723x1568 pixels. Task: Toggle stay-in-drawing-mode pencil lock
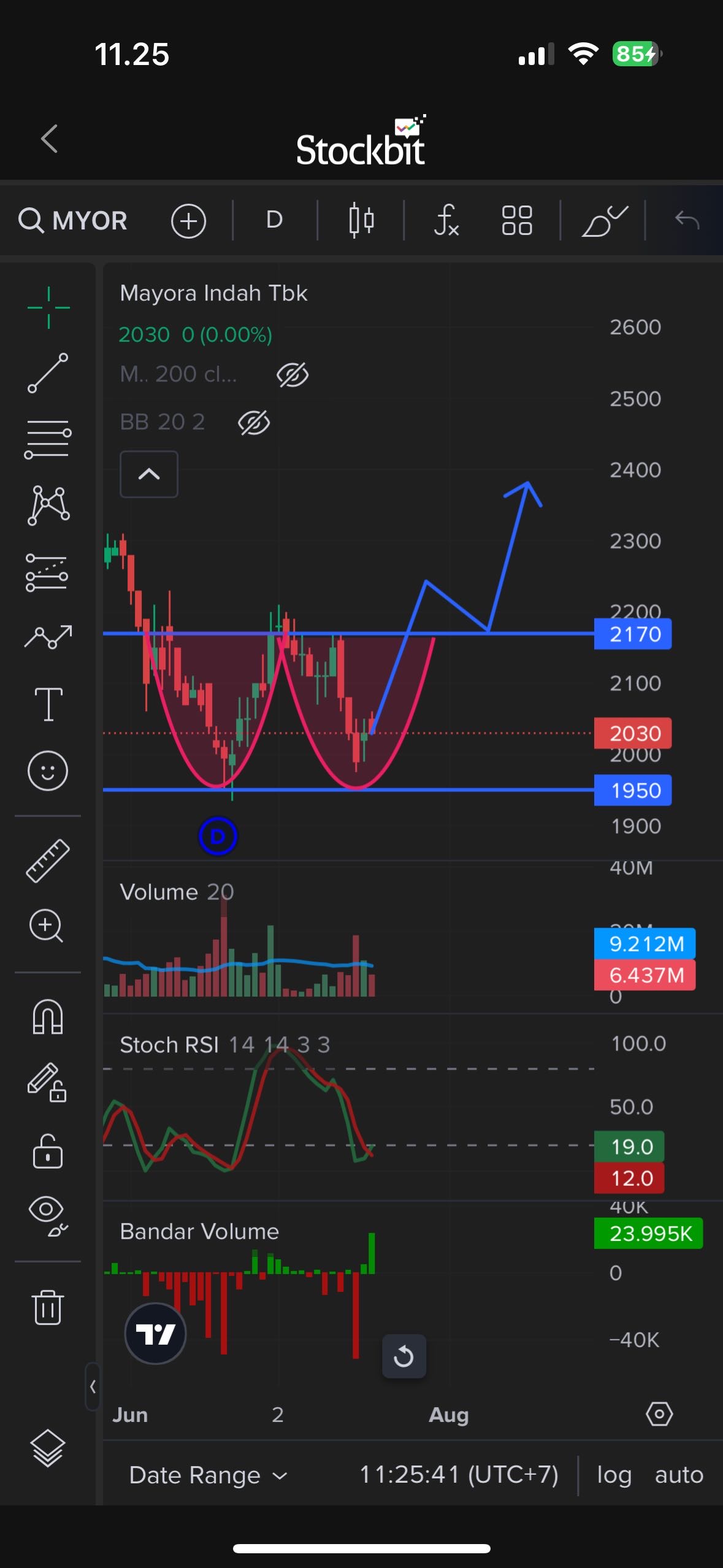click(x=47, y=1083)
